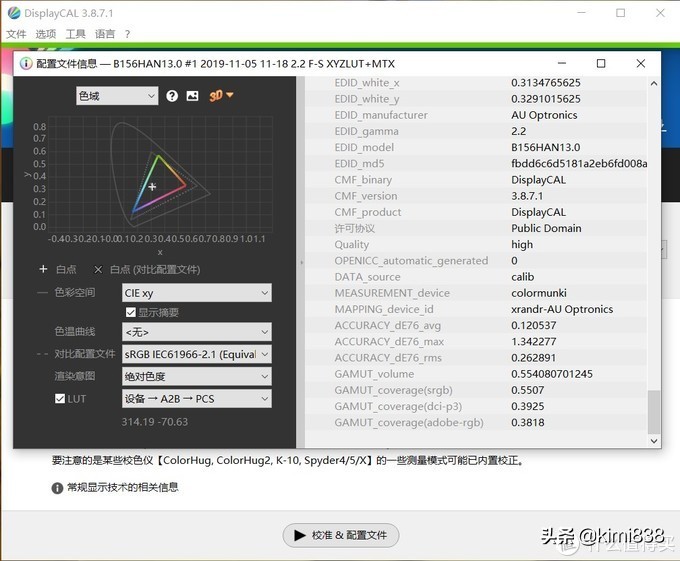Viewport: 680px width, 561px height.
Task: Open the ? help menu
Action: pos(127,34)
